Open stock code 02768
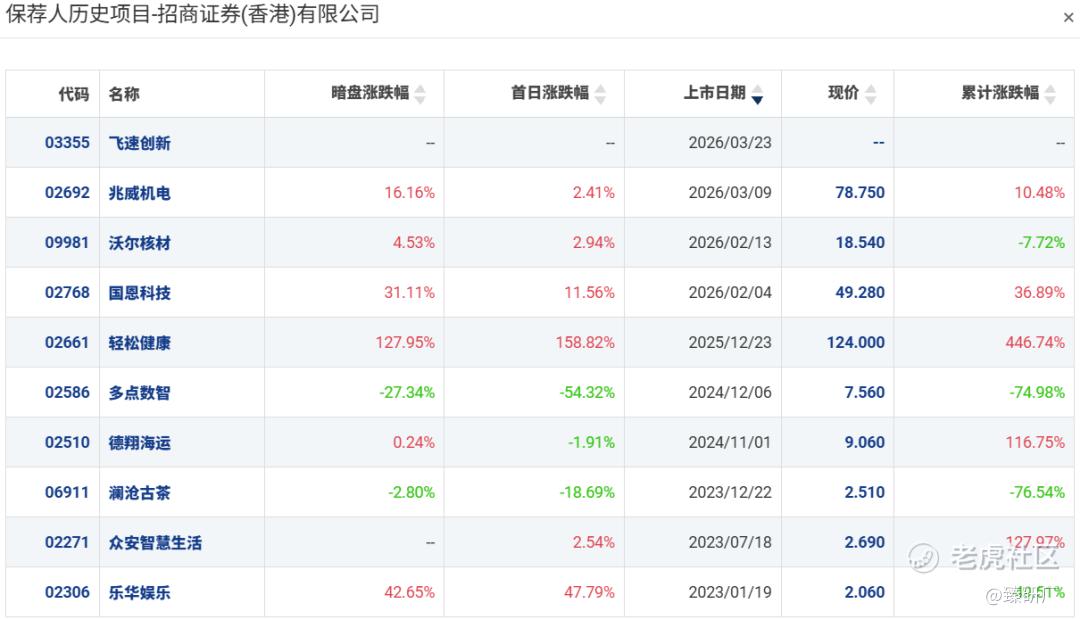 [x=68, y=292]
